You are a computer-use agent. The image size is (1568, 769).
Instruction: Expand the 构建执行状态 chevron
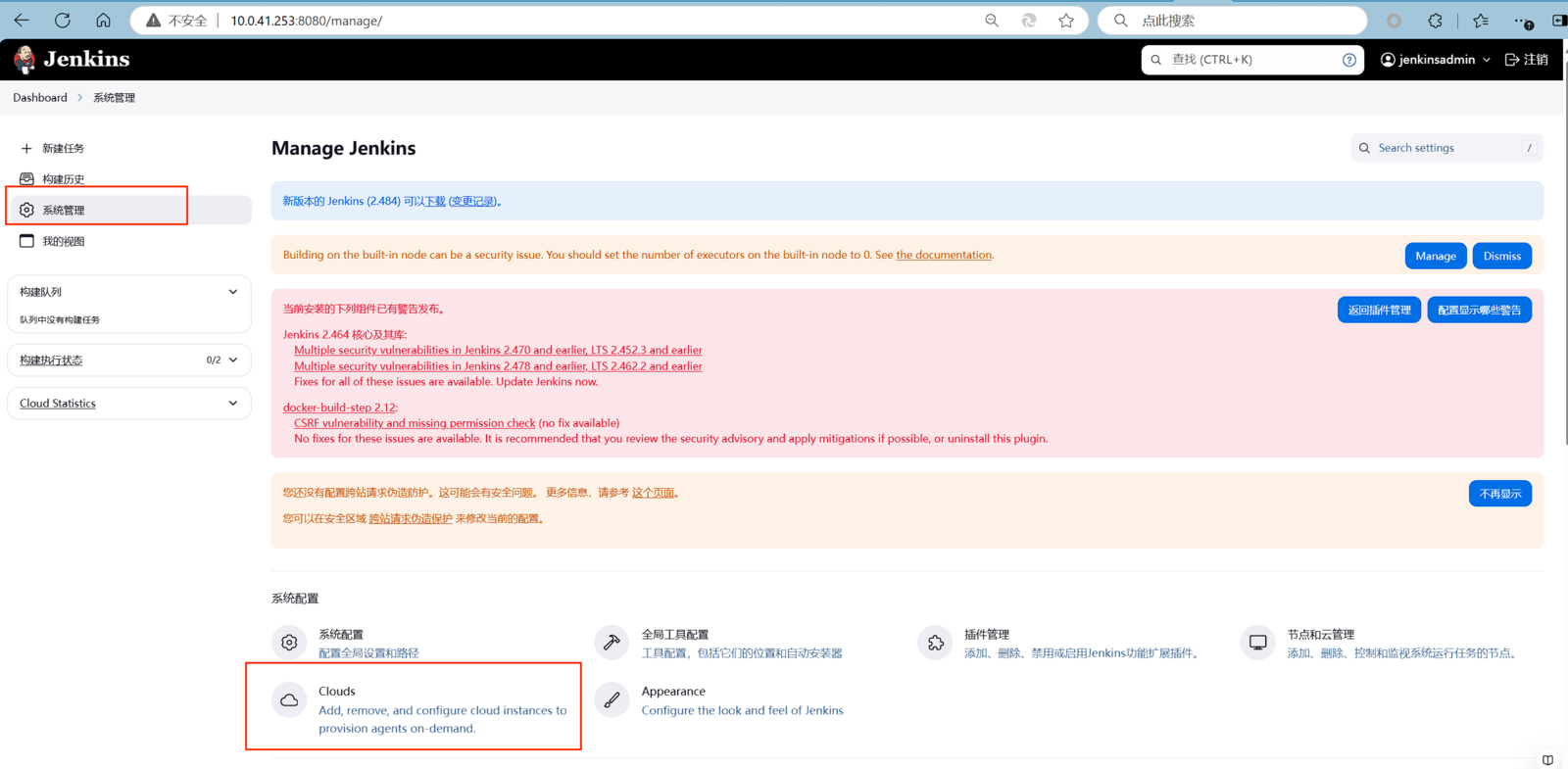point(233,360)
